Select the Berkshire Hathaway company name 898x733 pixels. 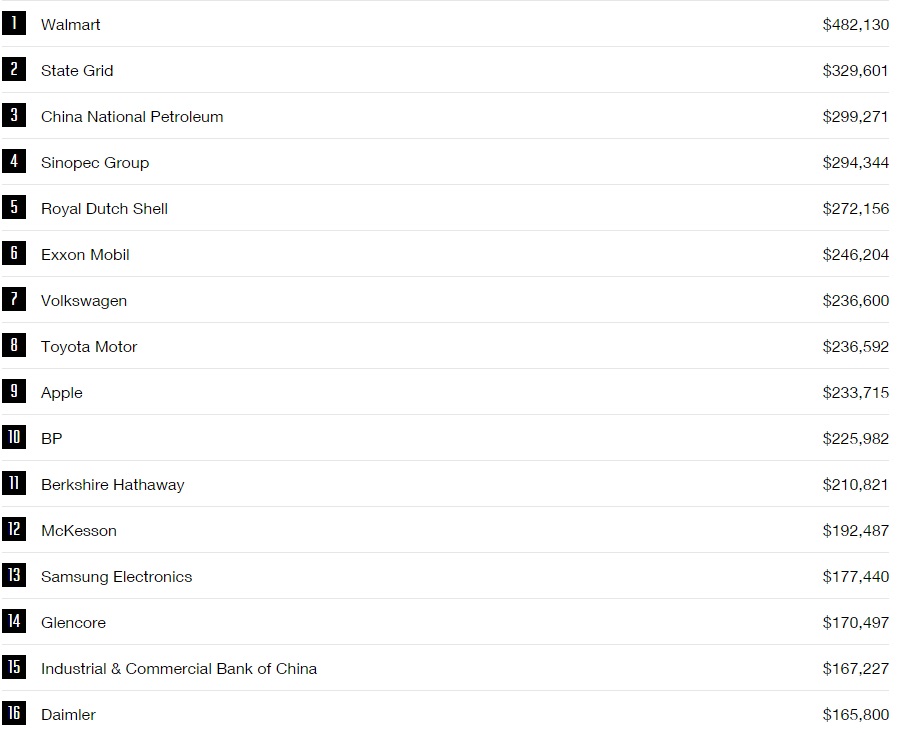[x=113, y=484]
